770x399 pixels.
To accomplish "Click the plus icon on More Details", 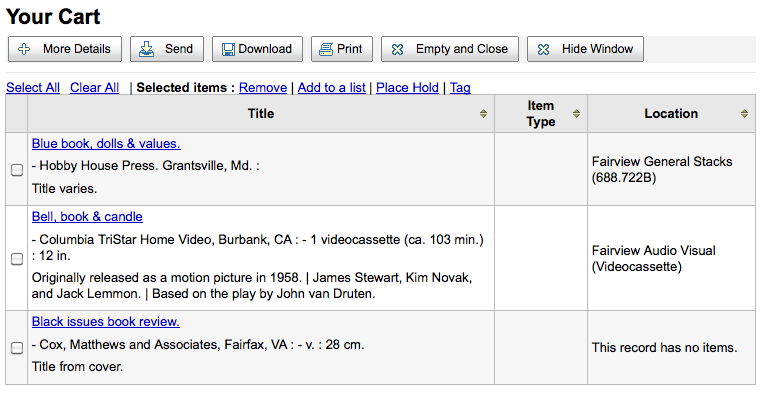I will pos(24,49).
